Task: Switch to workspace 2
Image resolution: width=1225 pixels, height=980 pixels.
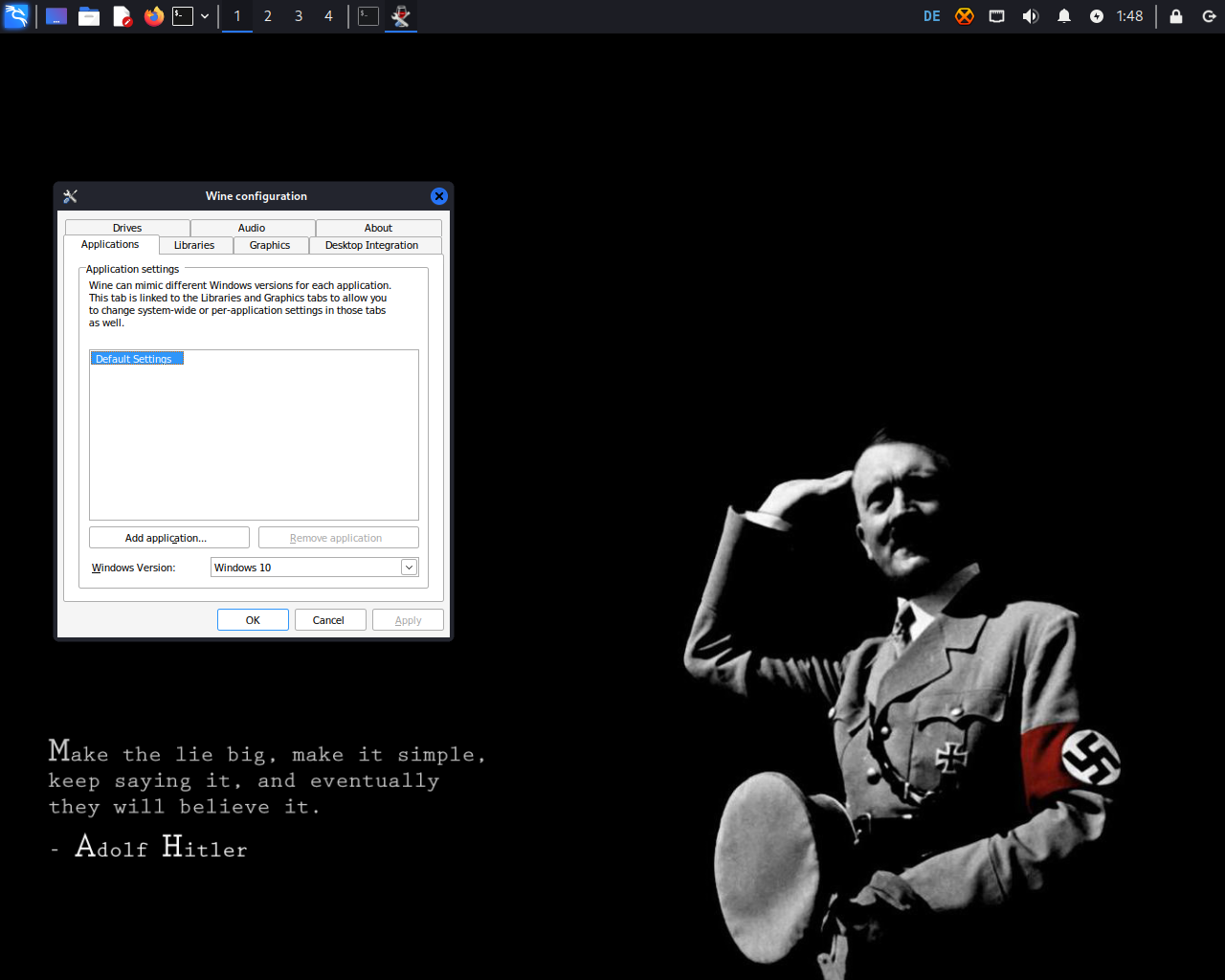Action: pyautogui.click(x=268, y=16)
